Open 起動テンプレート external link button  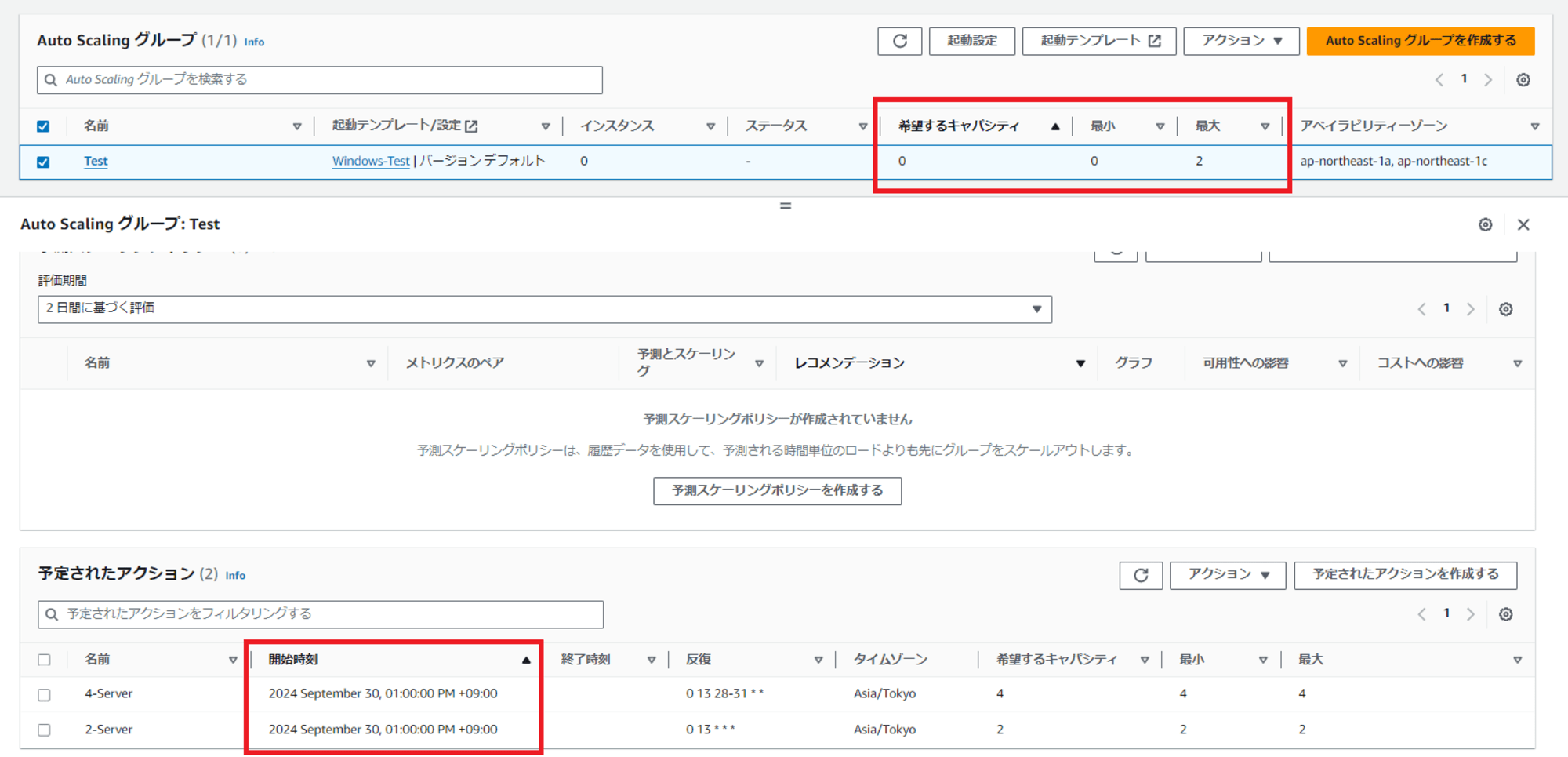tap(1099, 41)
